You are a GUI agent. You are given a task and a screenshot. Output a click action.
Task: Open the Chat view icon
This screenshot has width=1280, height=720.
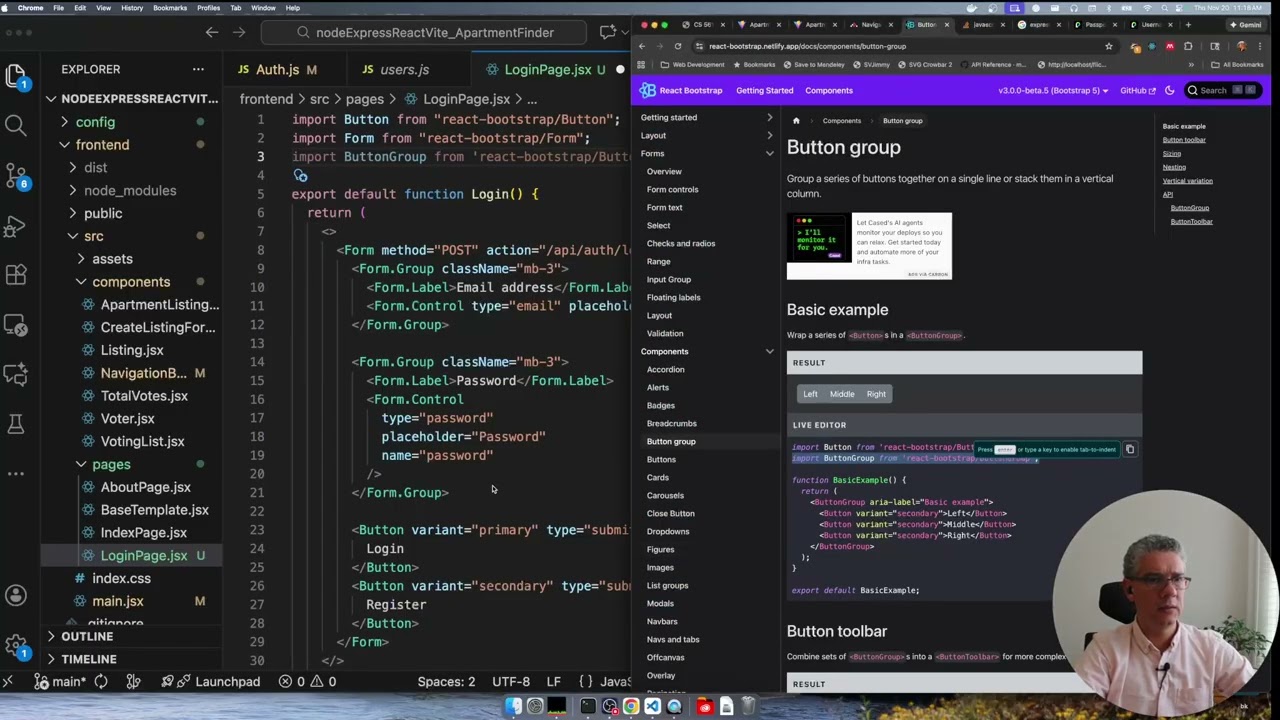point(15,374)
